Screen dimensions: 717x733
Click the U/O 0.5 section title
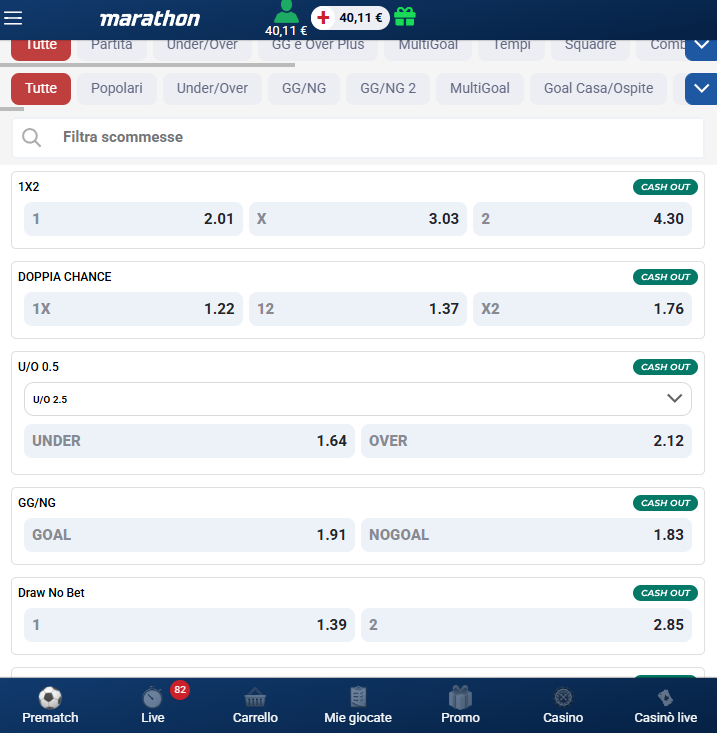coord(38,366)
